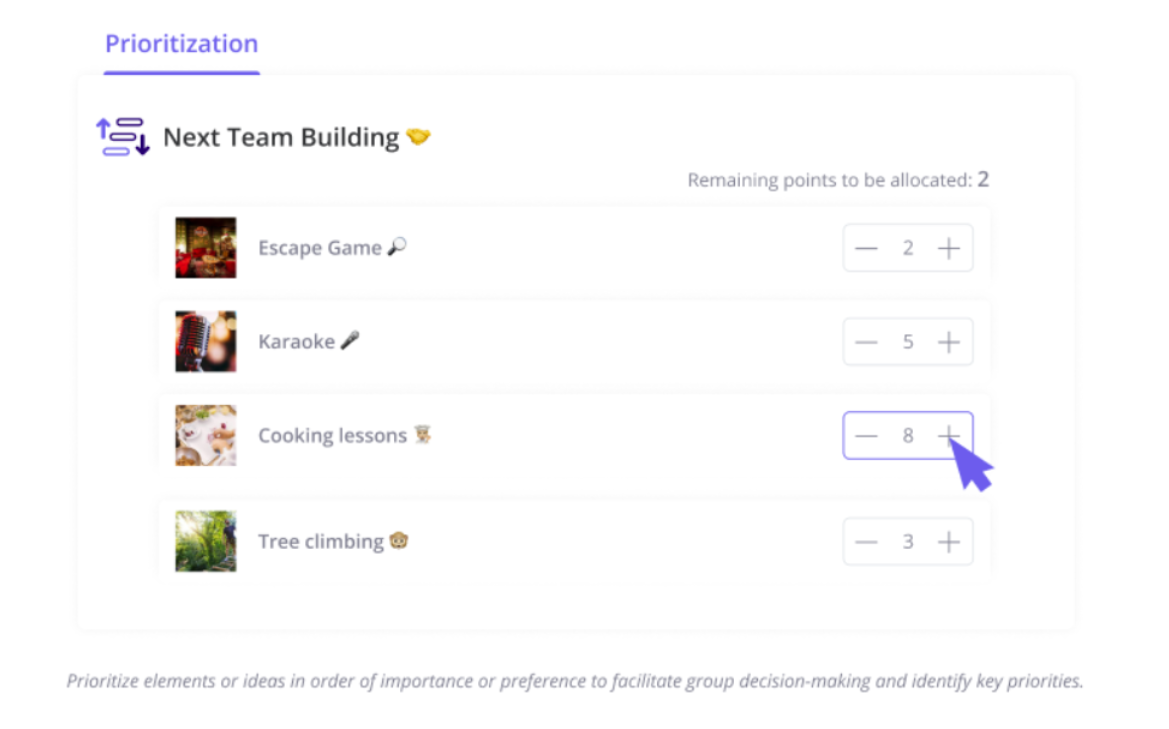Select the Escape Game thumbnail
The image size is (1169, 729).
[206, 247]
